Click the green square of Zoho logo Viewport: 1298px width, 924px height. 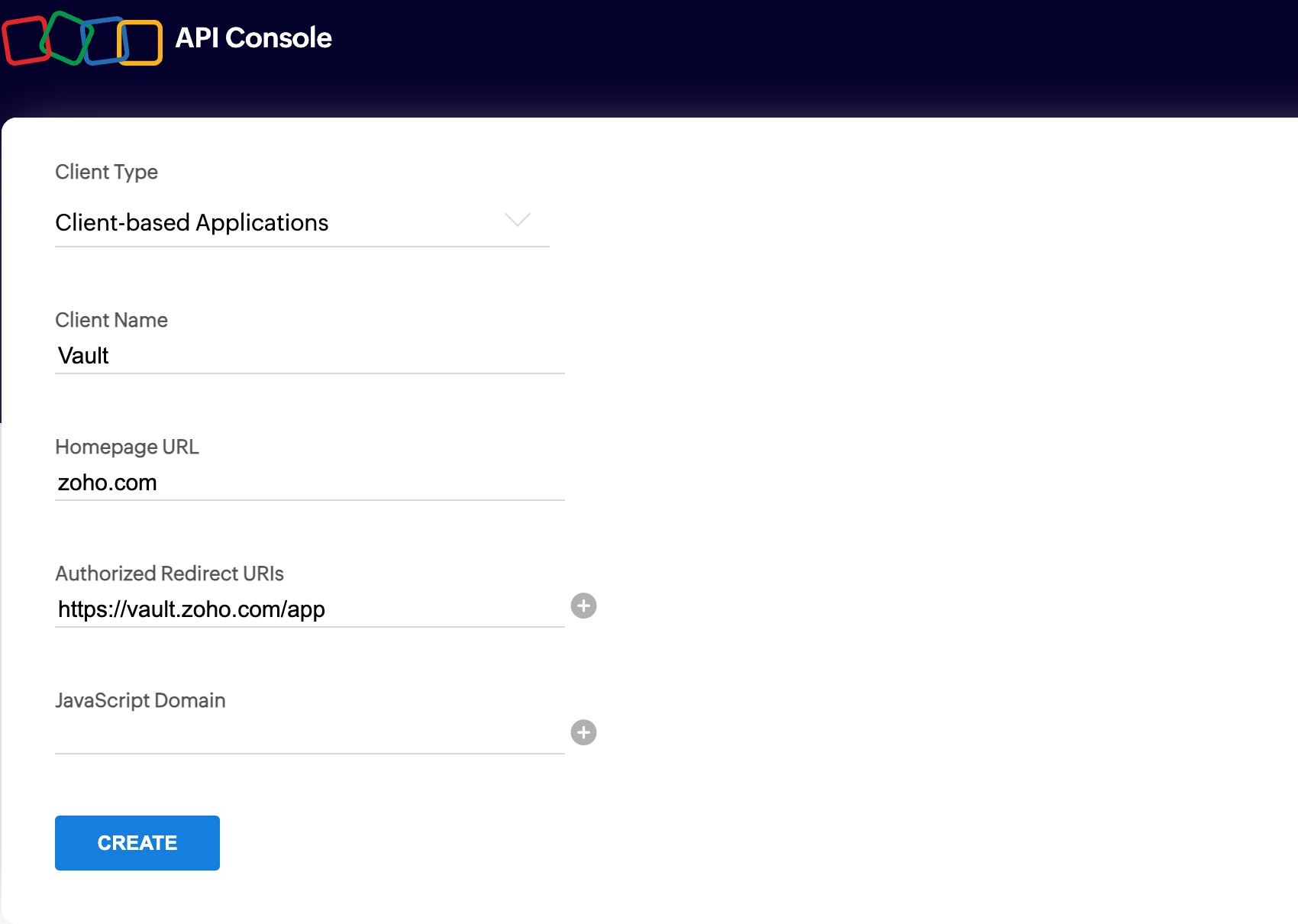[67, 37]
